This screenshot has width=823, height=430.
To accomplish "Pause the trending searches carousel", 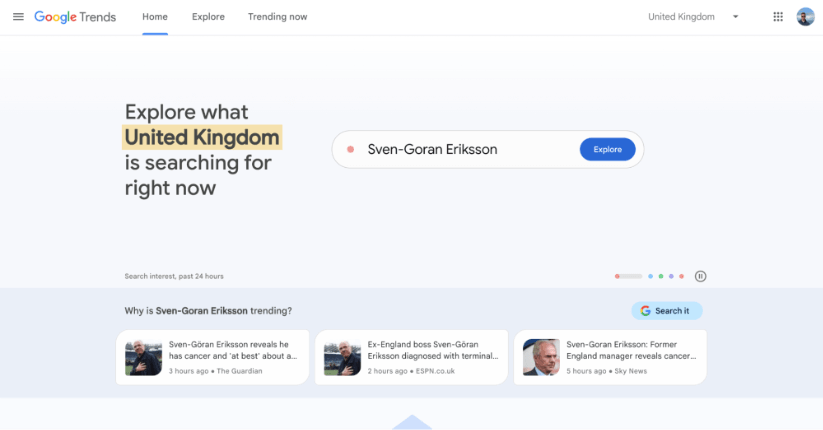I will coord(700,276).
